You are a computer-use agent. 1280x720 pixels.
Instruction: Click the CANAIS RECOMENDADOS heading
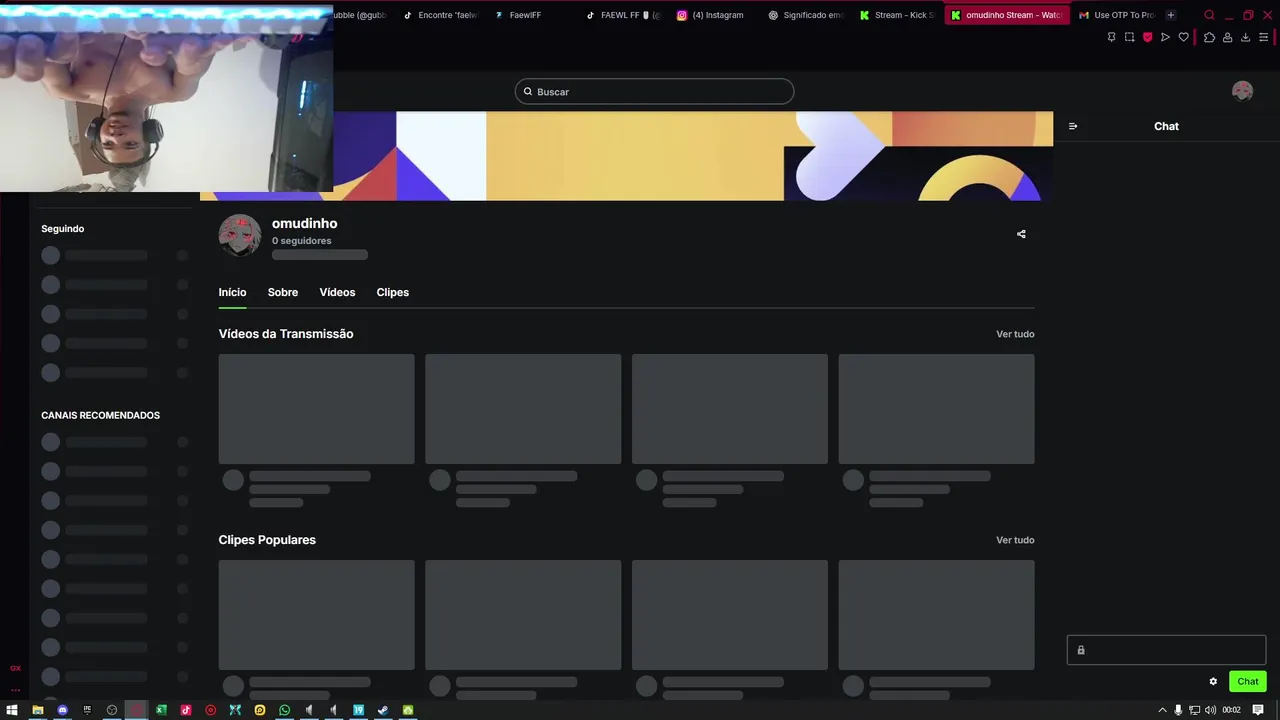100,415
